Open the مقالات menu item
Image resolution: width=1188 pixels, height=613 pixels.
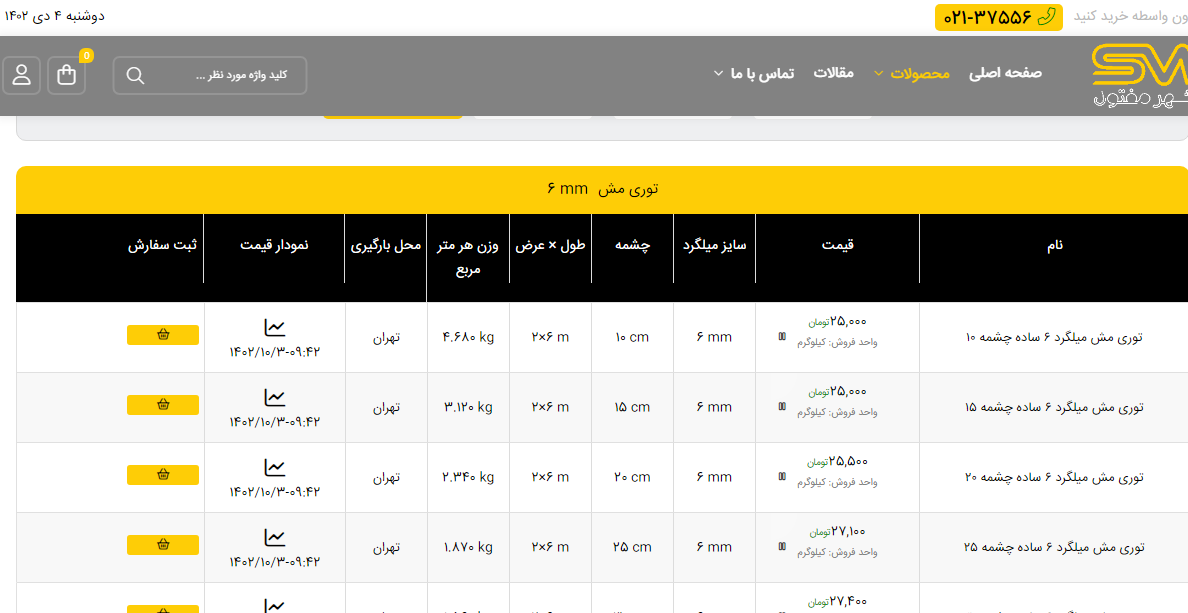833,73
